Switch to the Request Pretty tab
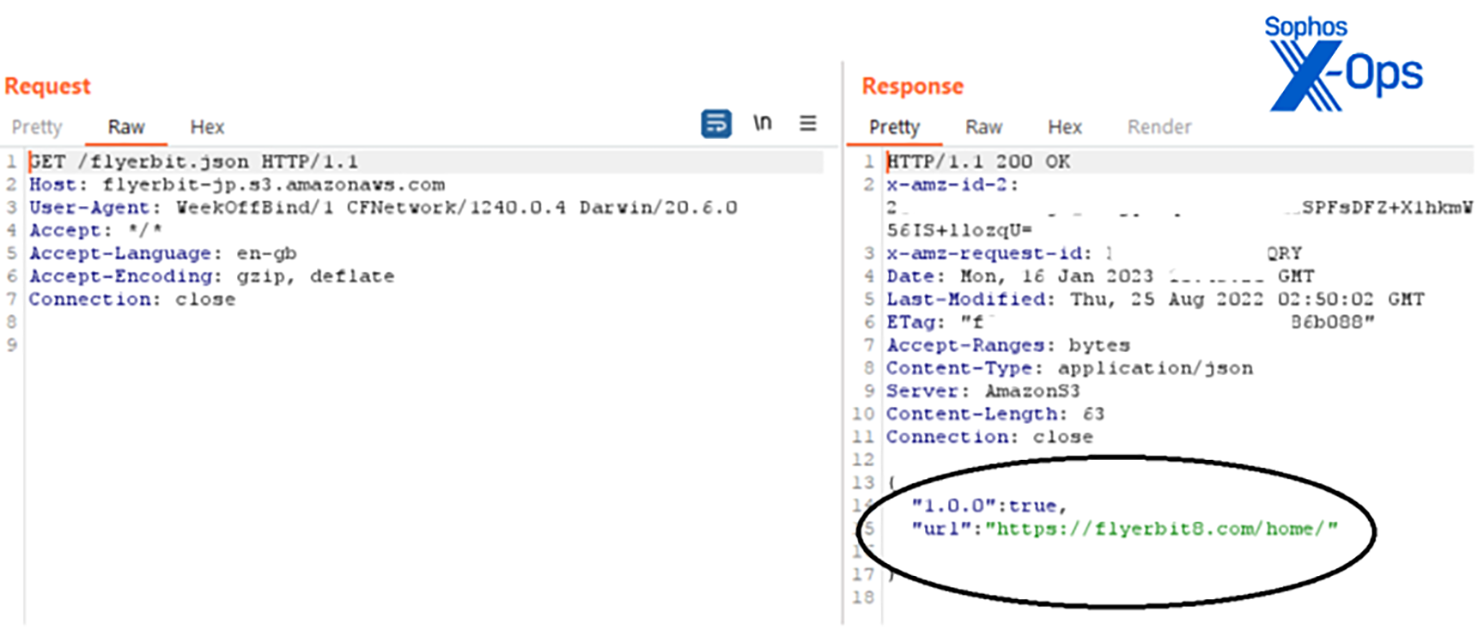Image resolution: width=1484 pixels, height=630 pixels. click(37, 127)
